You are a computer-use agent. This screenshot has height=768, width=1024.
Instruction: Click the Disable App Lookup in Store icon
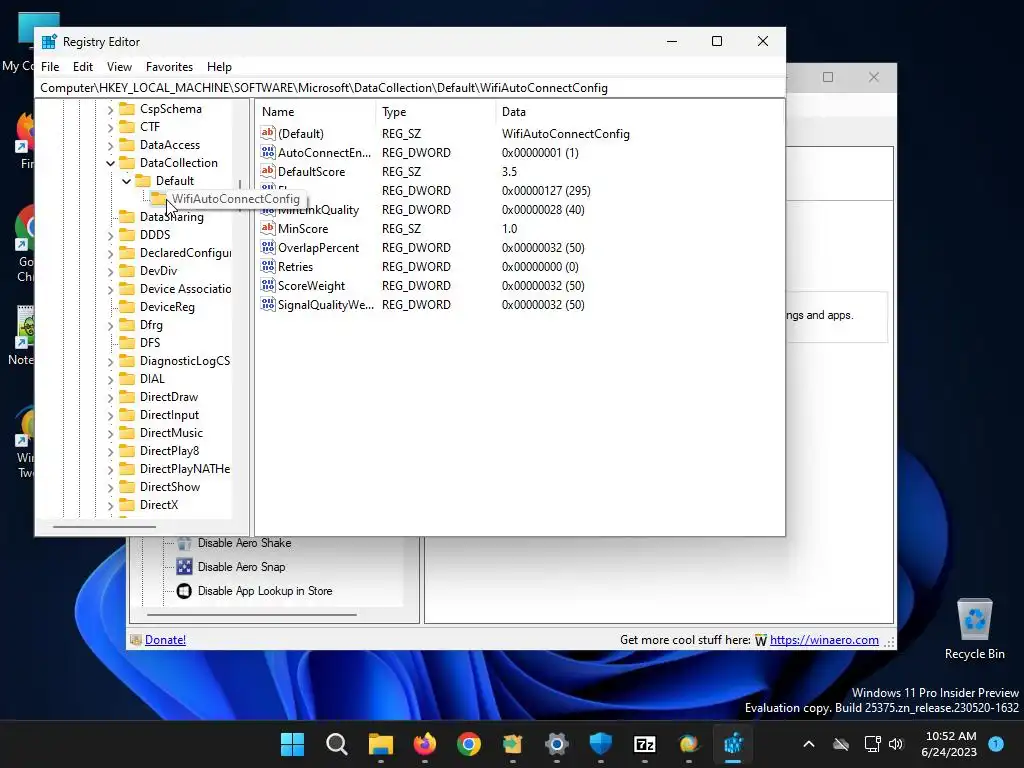(184, 591)
